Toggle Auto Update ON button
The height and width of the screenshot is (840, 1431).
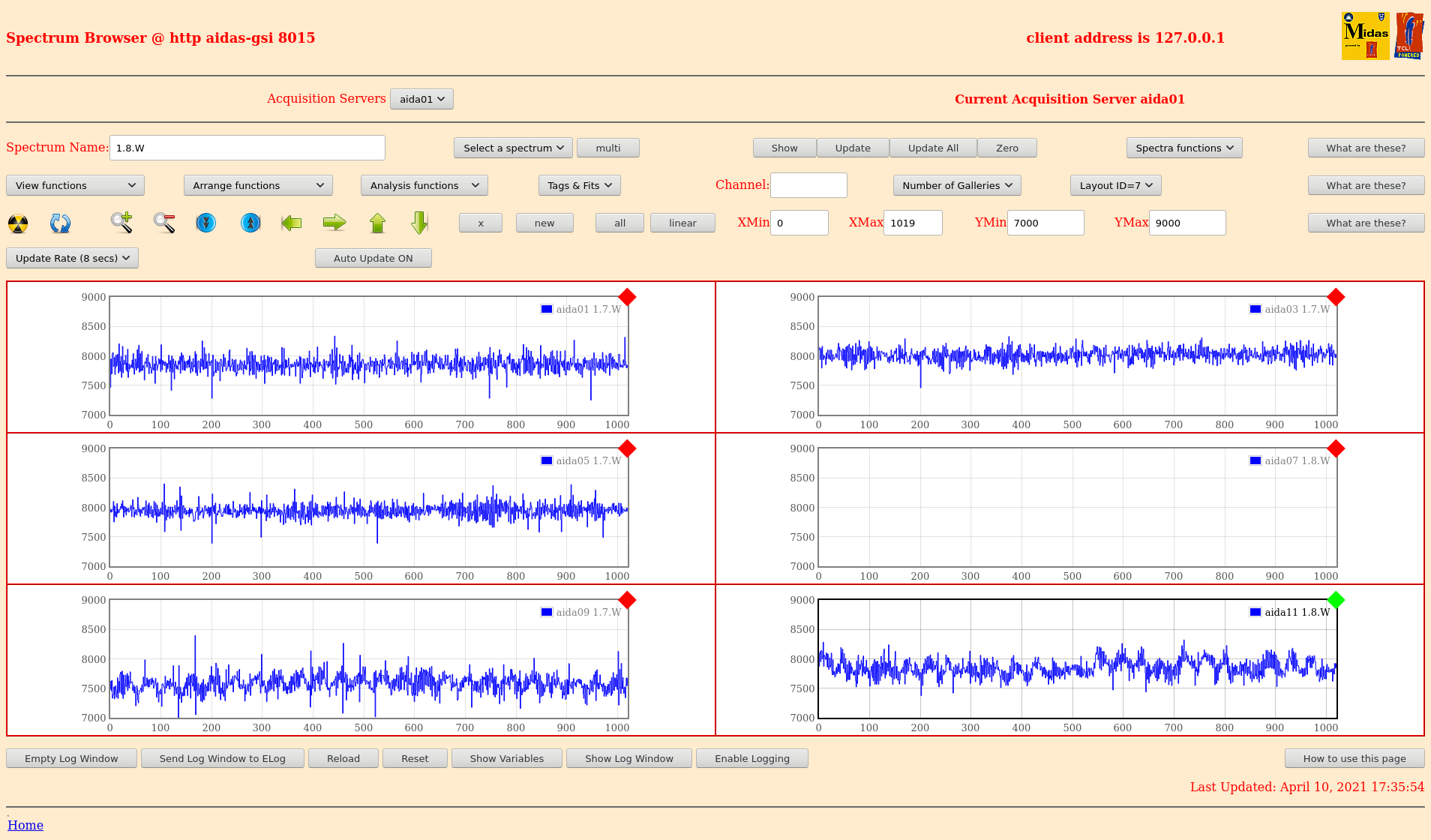click(x=373, y=258)
